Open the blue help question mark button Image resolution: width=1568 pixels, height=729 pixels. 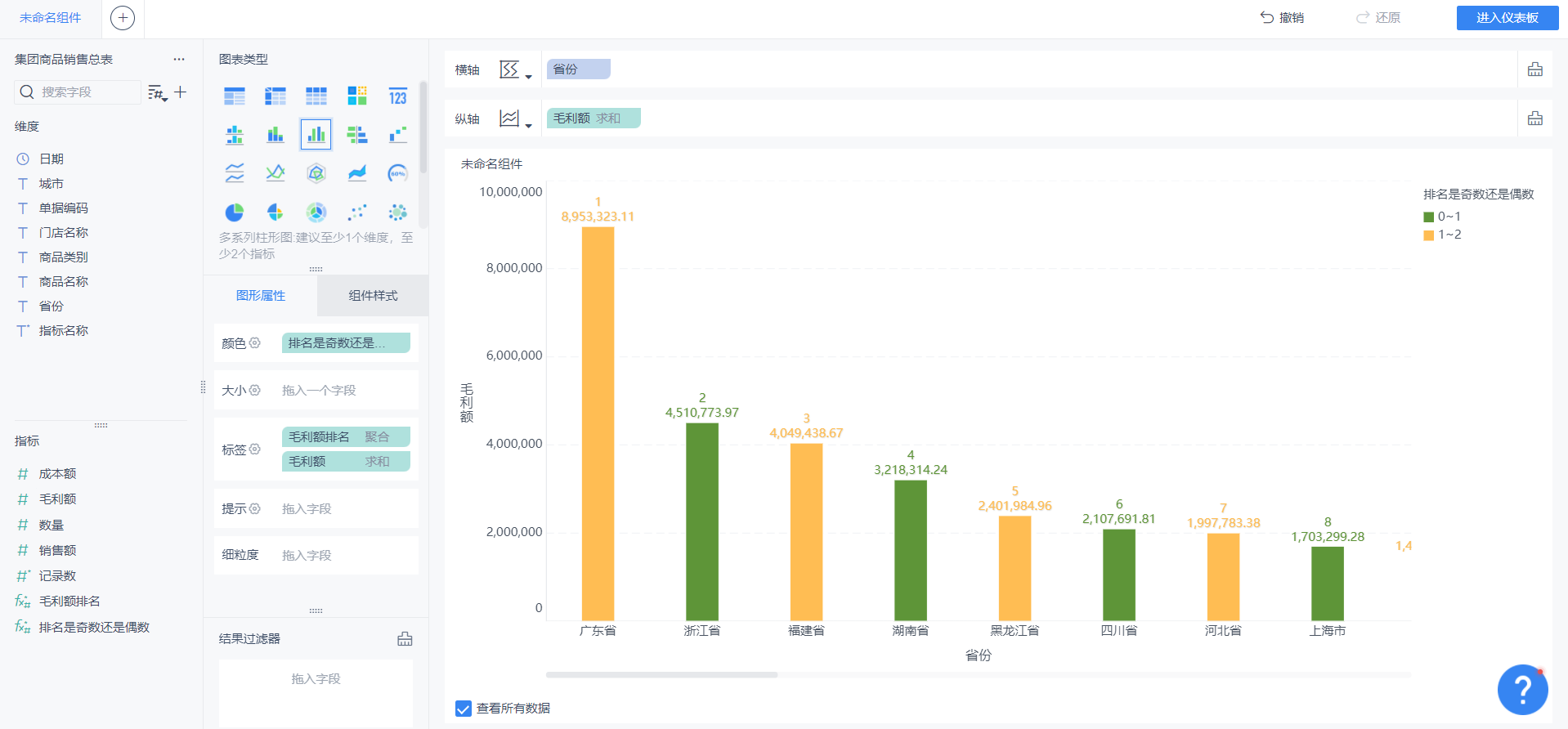click(1522, 690)
